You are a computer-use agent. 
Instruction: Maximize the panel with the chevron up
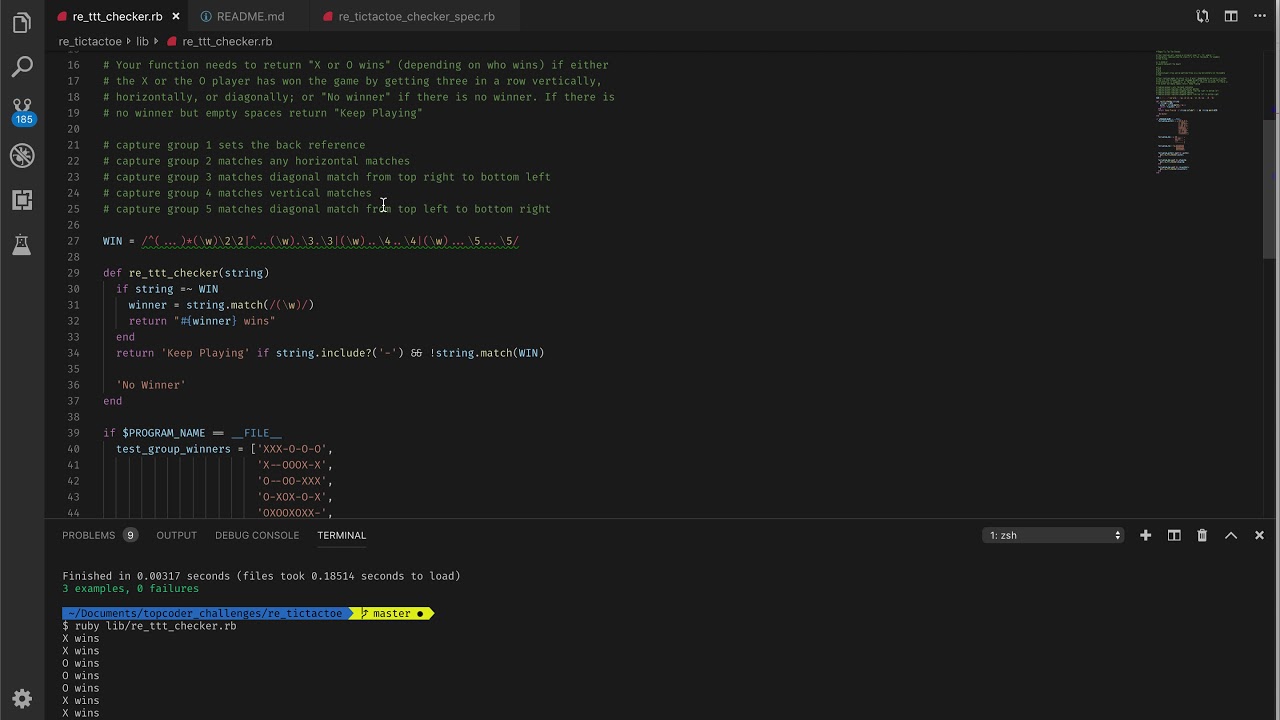pos(1231,535)
